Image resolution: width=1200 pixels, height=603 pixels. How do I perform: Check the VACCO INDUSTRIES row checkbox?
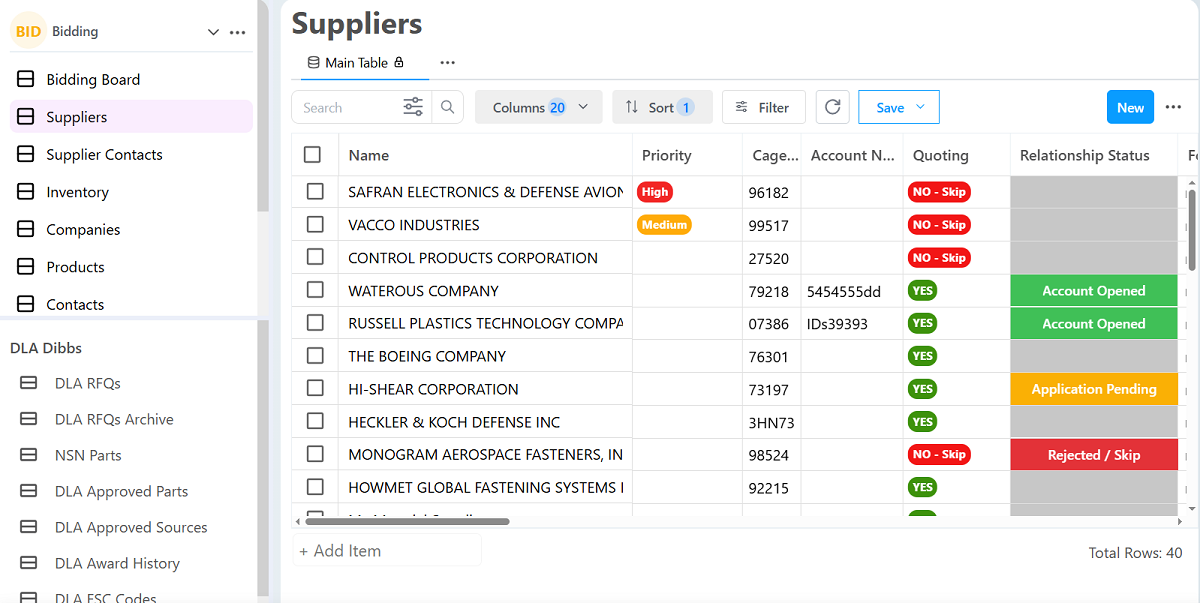pos(315,224)
